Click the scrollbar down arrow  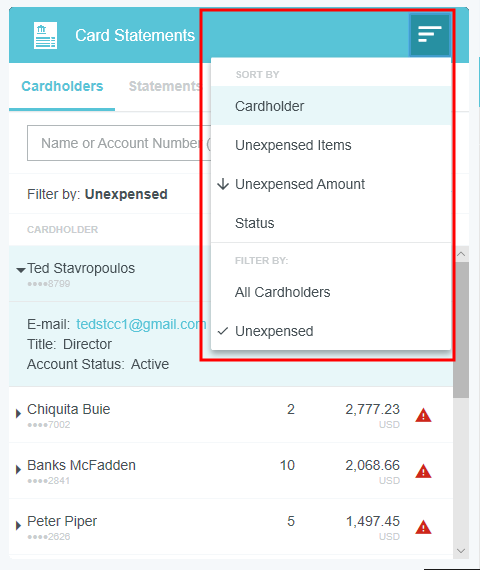point(461,551)
